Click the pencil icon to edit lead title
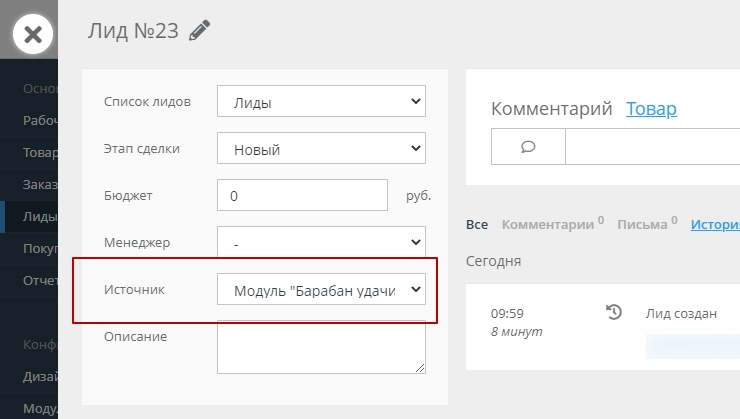Image resolution: width=740 pixels, height=419 pixels. pyautogui.click(x=200, y=31)
